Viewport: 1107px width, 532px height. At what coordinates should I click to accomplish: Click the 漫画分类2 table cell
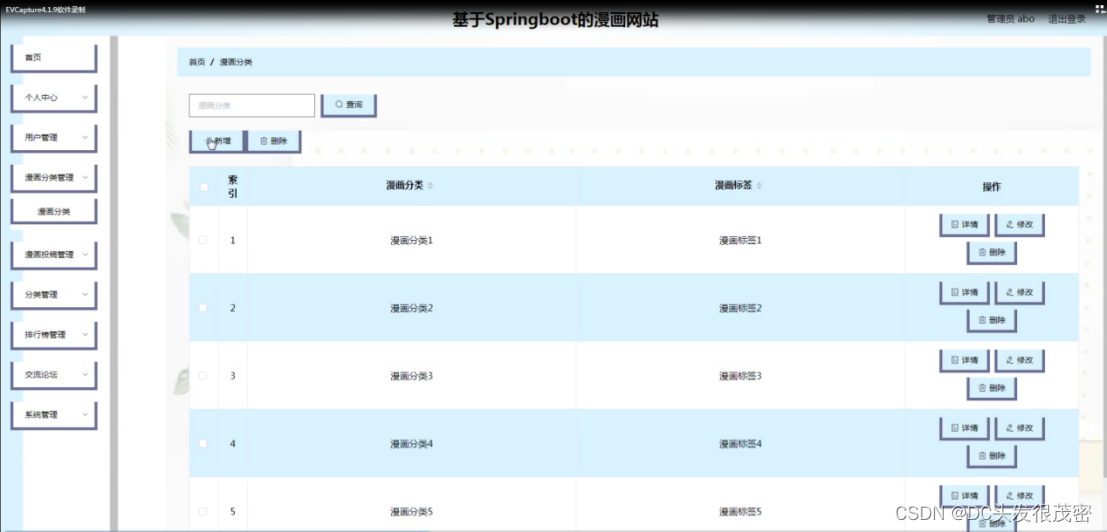pyautogui.click(x=412, y=308)
